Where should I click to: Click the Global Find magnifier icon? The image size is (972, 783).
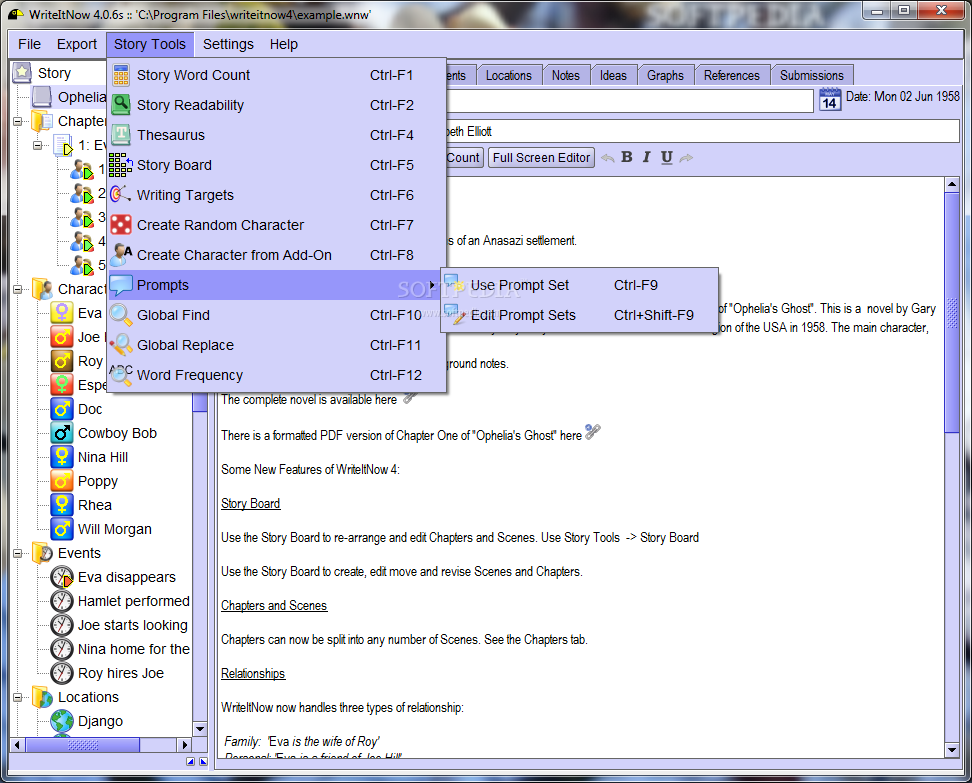point(121,315)
